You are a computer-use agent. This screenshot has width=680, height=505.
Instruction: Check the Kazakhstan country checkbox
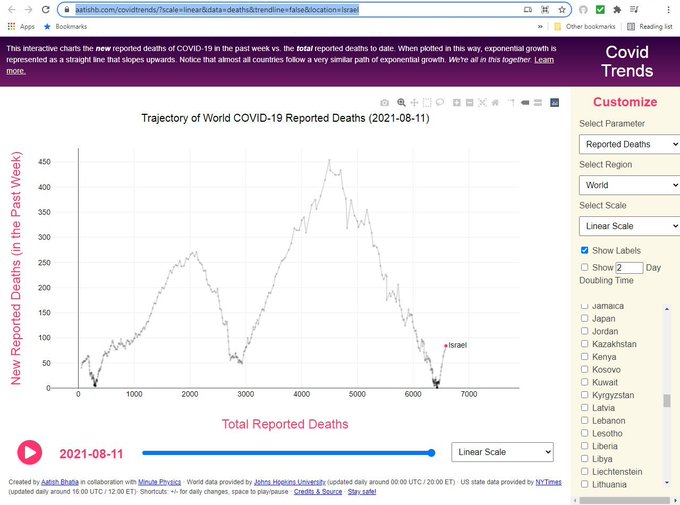coord(584,344)
